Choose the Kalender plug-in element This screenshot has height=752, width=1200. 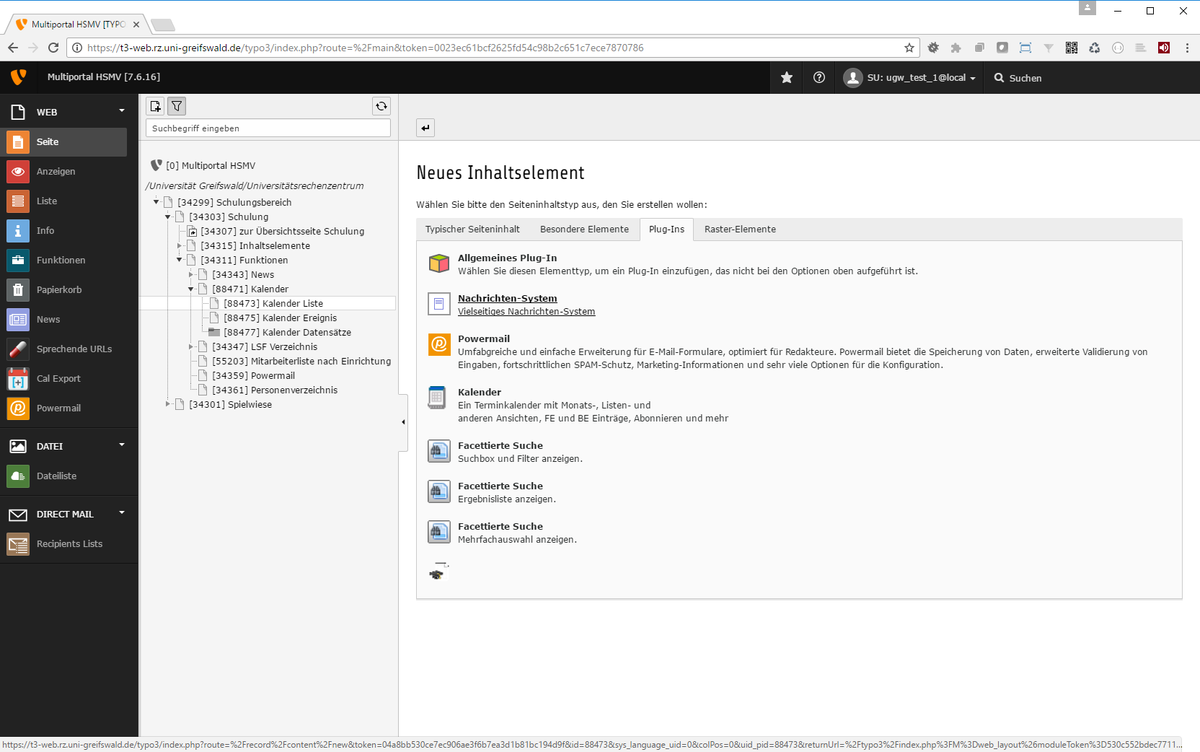pyautogui.click(x=479, y=392)
